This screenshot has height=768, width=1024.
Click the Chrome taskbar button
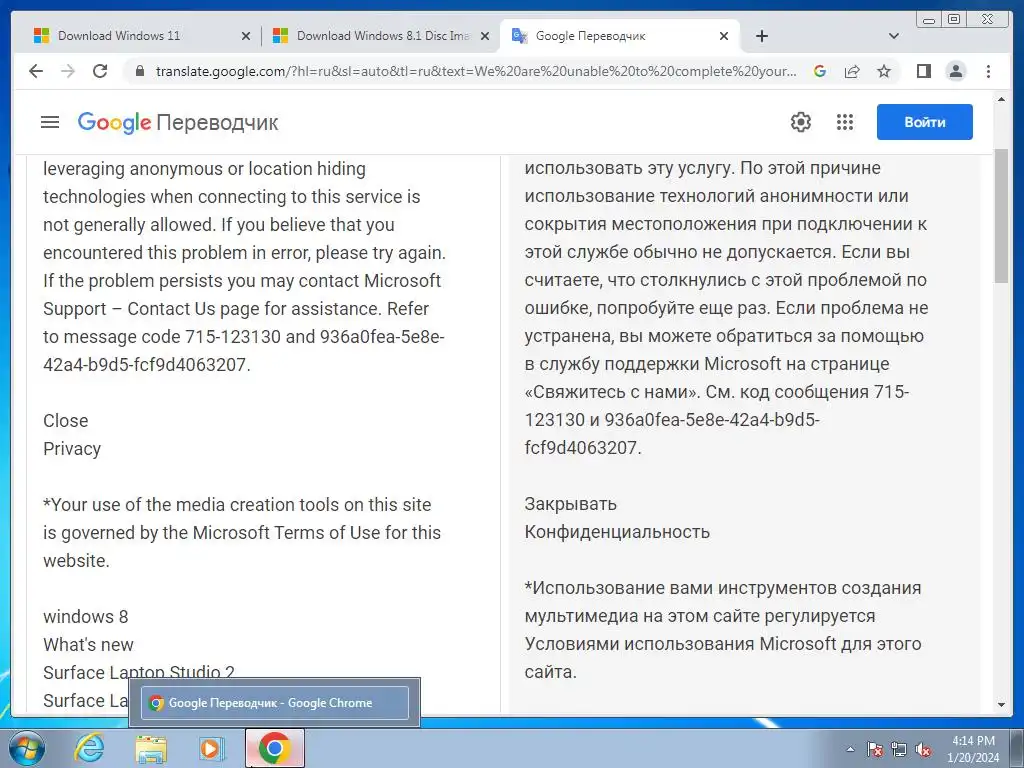274,748
